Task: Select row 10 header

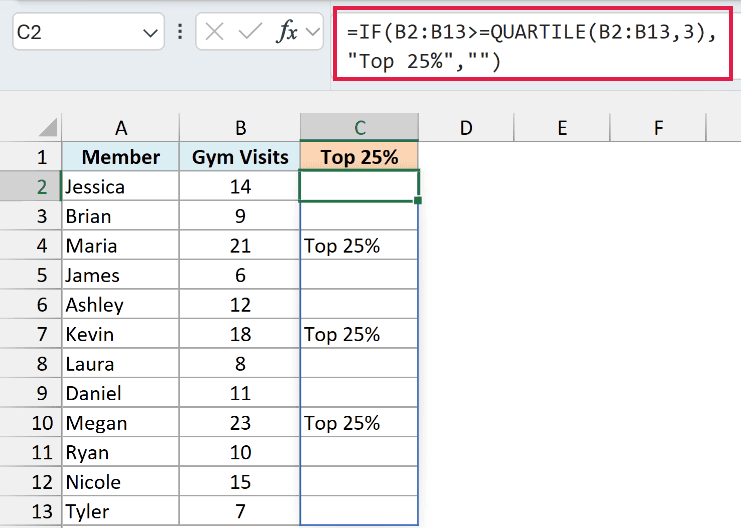Action: point(31,423)
